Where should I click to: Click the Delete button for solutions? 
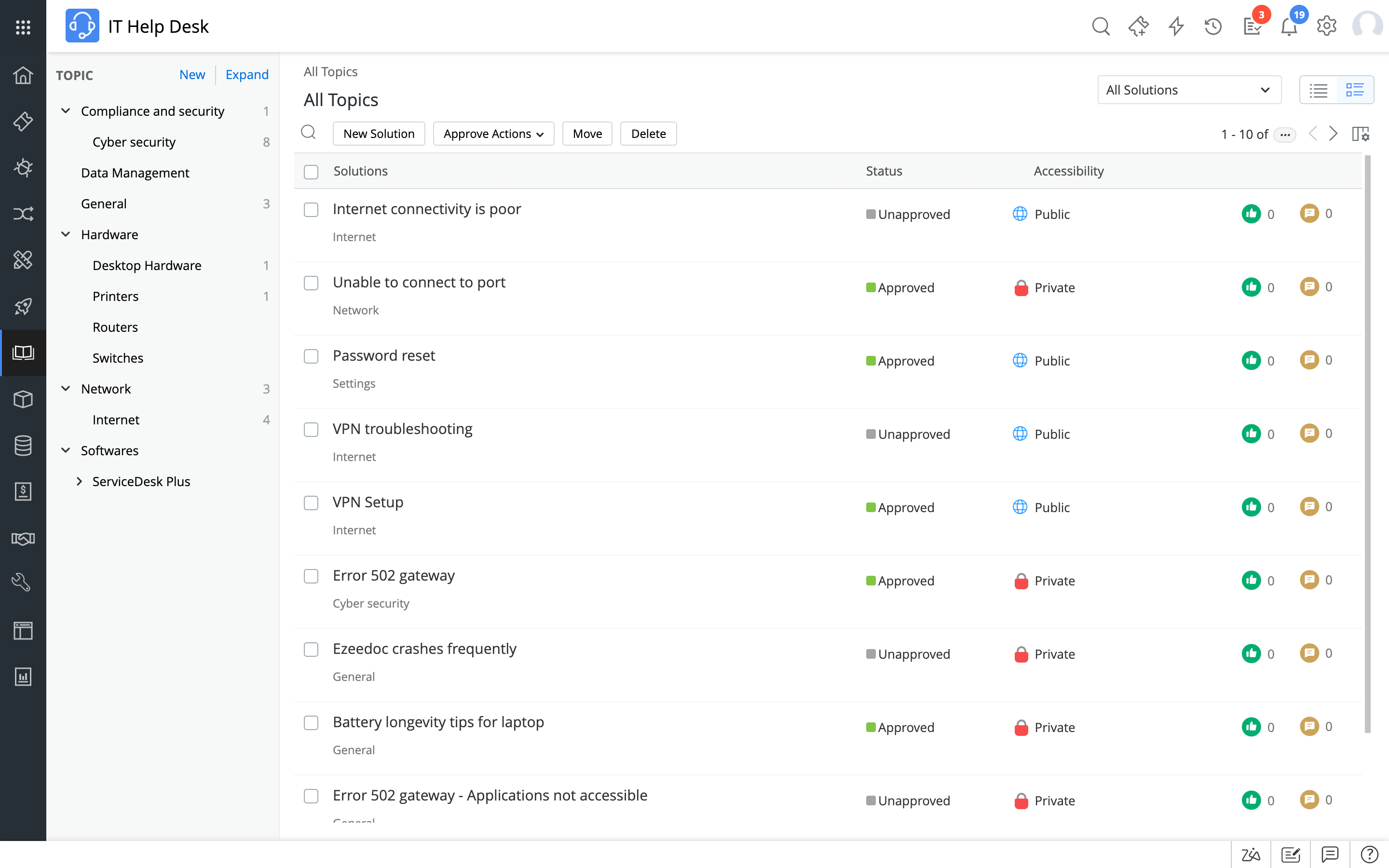tap(648, 132)
